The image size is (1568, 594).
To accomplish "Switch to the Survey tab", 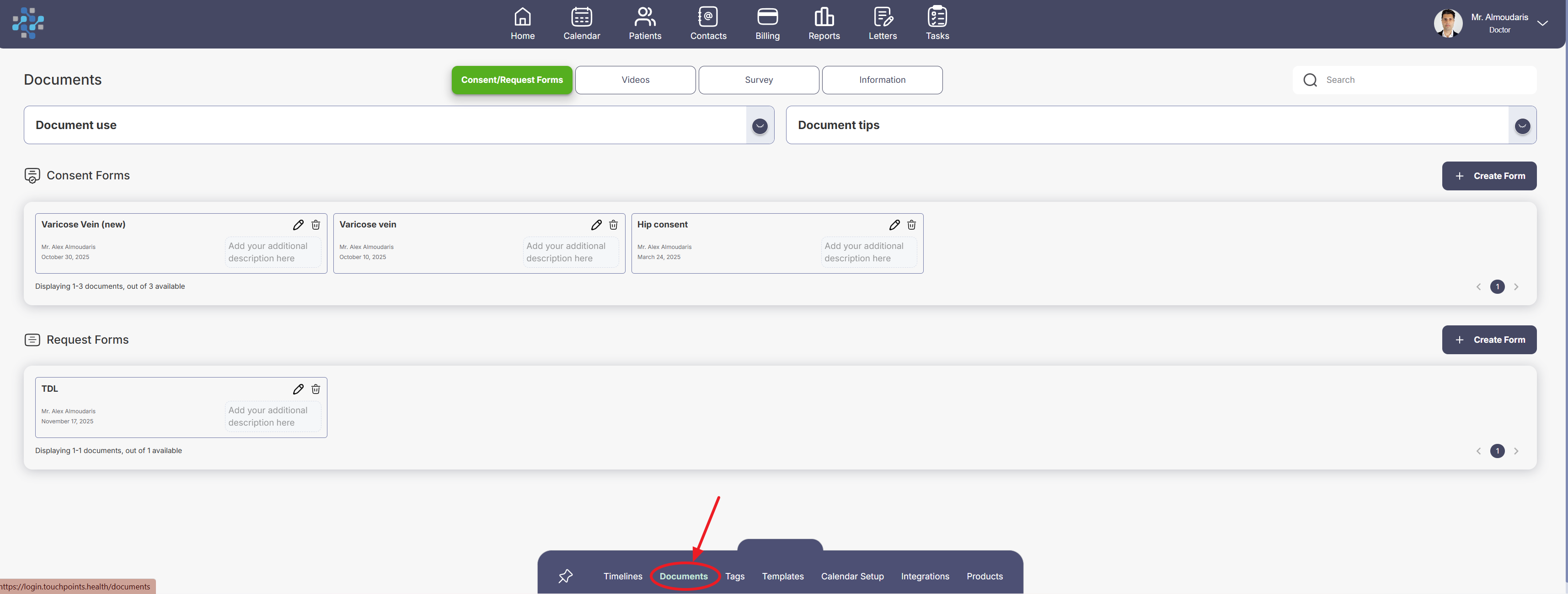I will pyautogui.click(x=759, y=80).
